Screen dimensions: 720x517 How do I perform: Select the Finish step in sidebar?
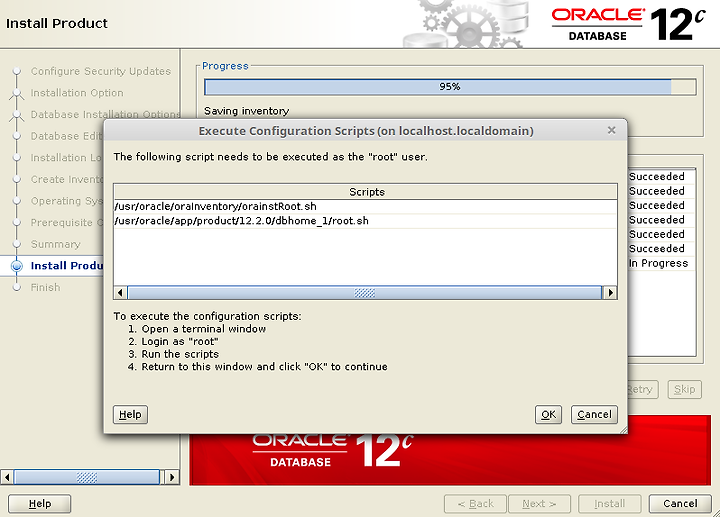coord(45,287)
